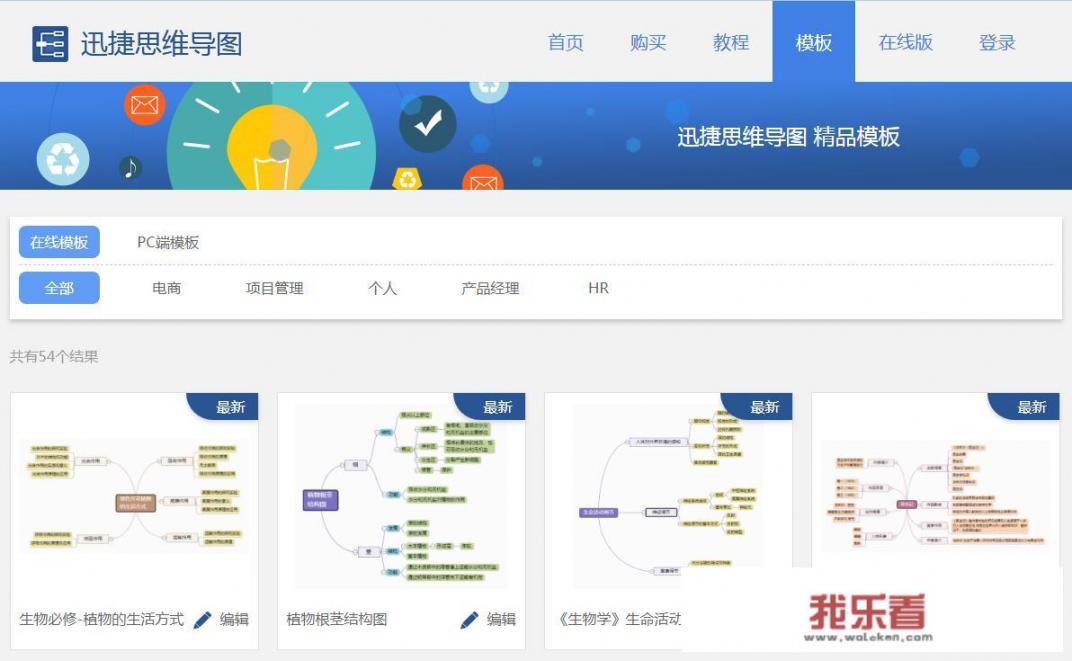Open the 植物根茎结构图 template thumbnail

click(x=401, y=496)
